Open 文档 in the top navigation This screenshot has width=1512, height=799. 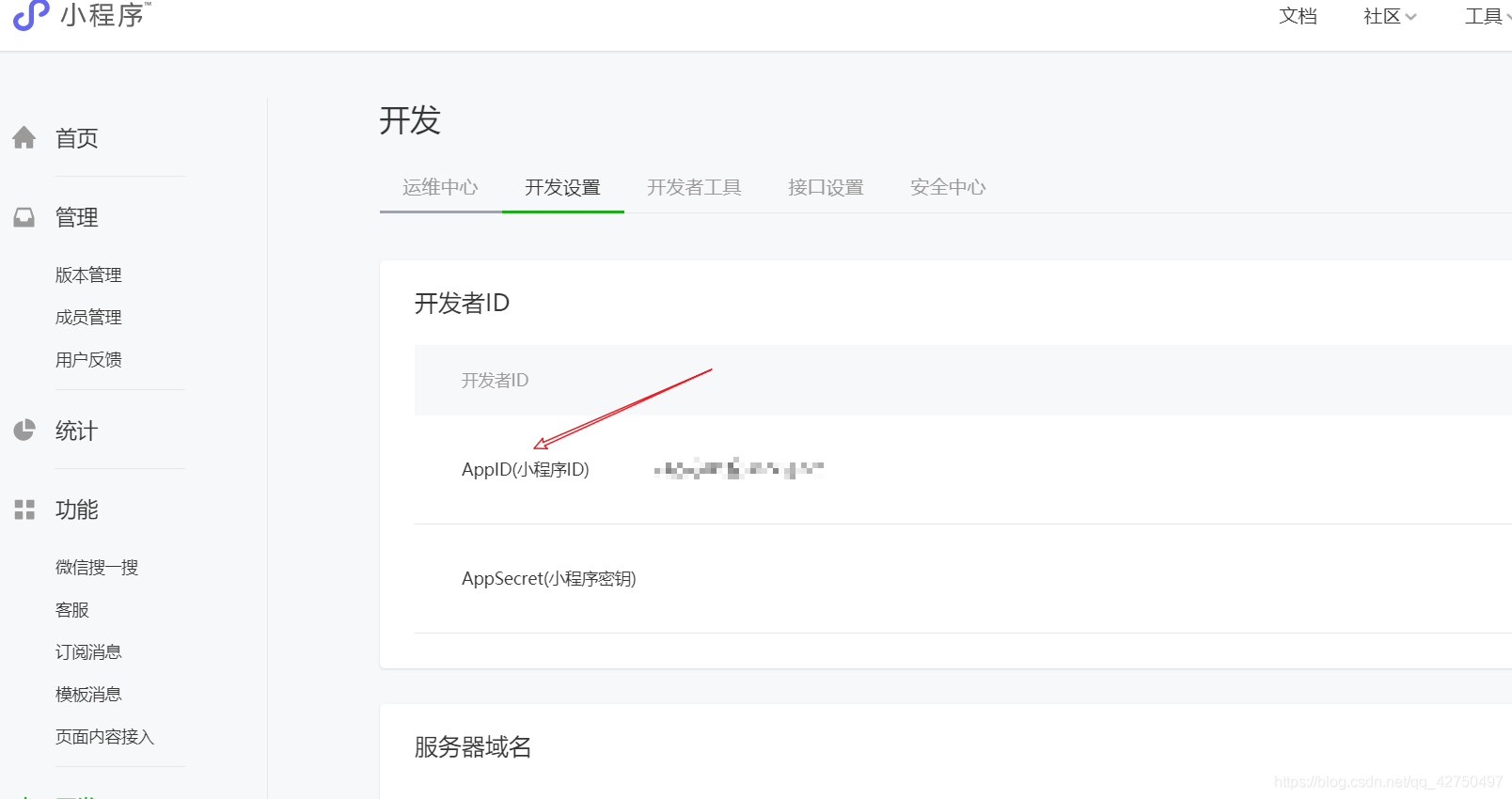1298,16
